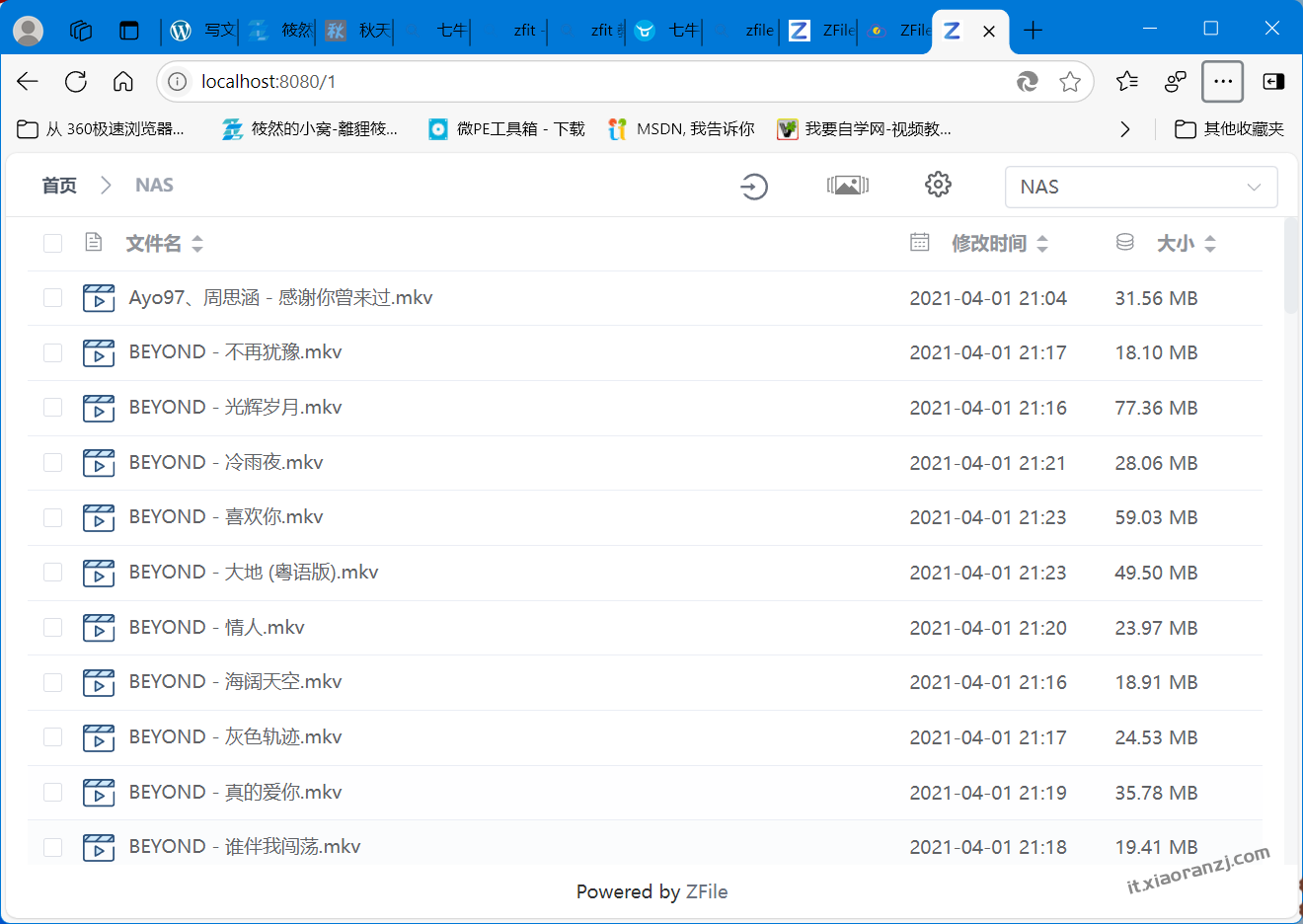This screenshot has height=924, width=1303.
Task: Toggle the browser sidebar icon
Action: (1273, 81)
